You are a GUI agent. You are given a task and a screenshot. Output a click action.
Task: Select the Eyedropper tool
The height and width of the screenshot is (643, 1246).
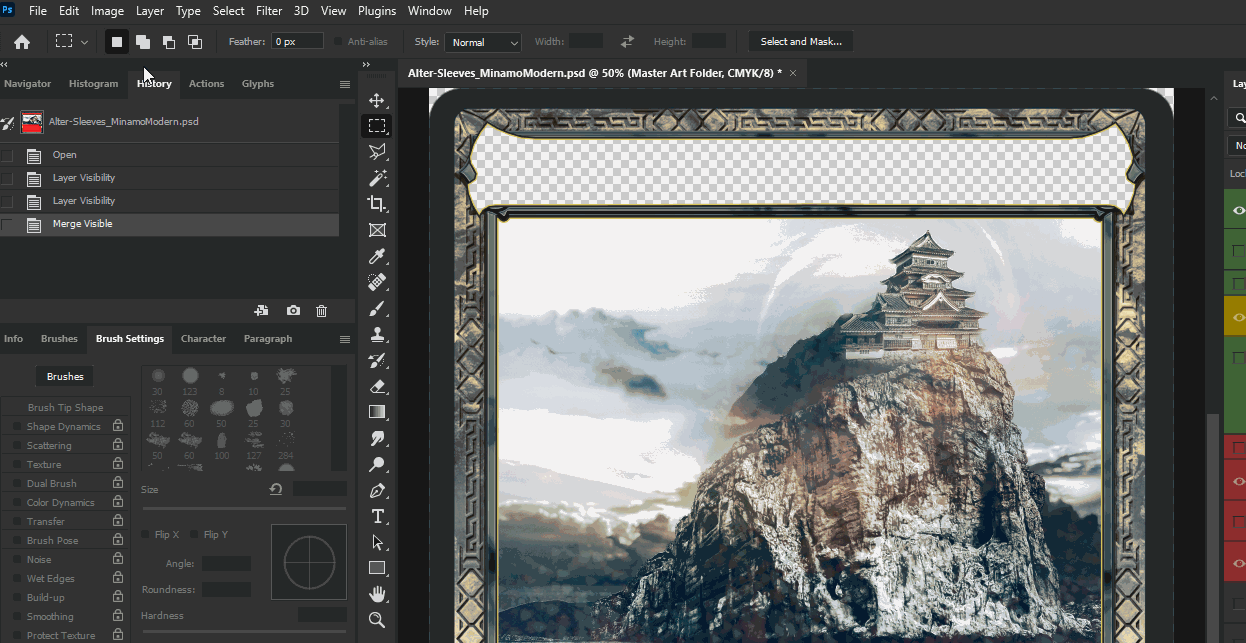(377, 257)
